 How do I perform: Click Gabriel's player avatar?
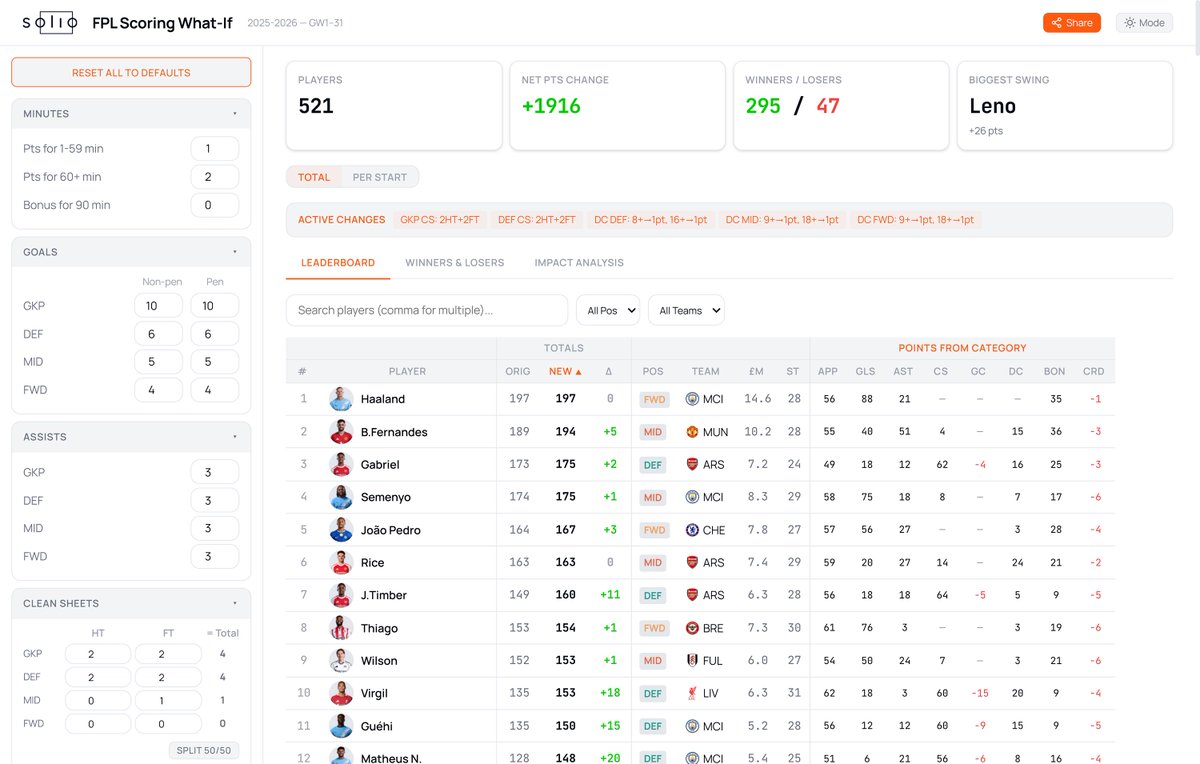[341, 464]
